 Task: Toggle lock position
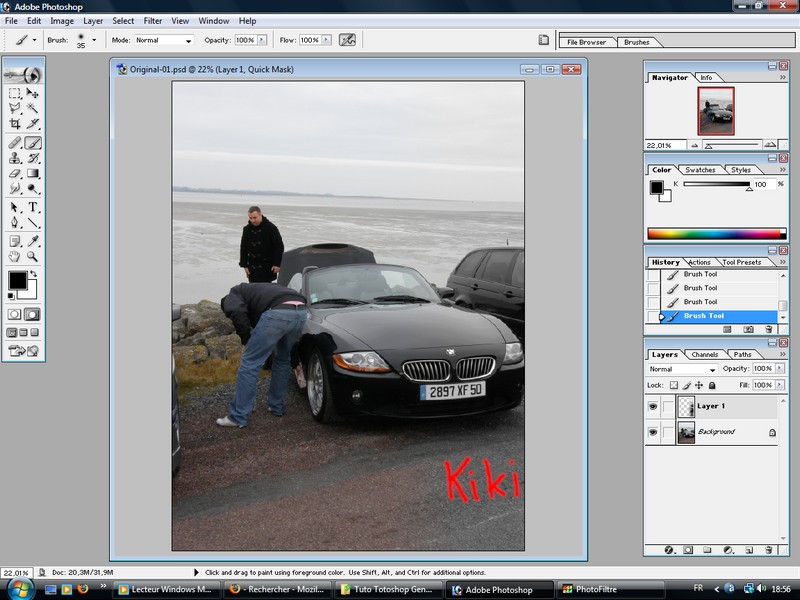coord(699,385)
